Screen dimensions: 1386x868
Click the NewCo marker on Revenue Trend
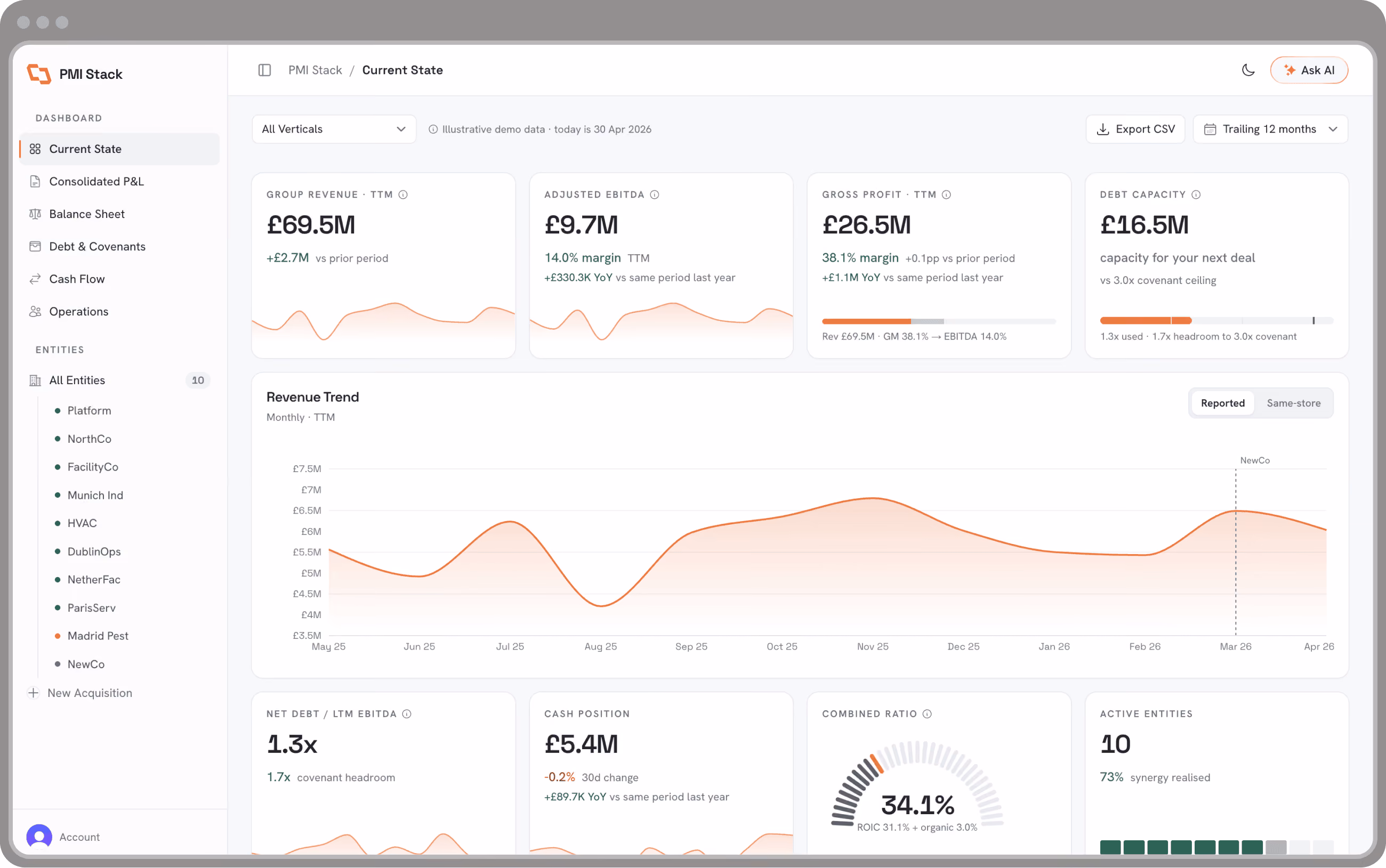[x=1254, y=460]
